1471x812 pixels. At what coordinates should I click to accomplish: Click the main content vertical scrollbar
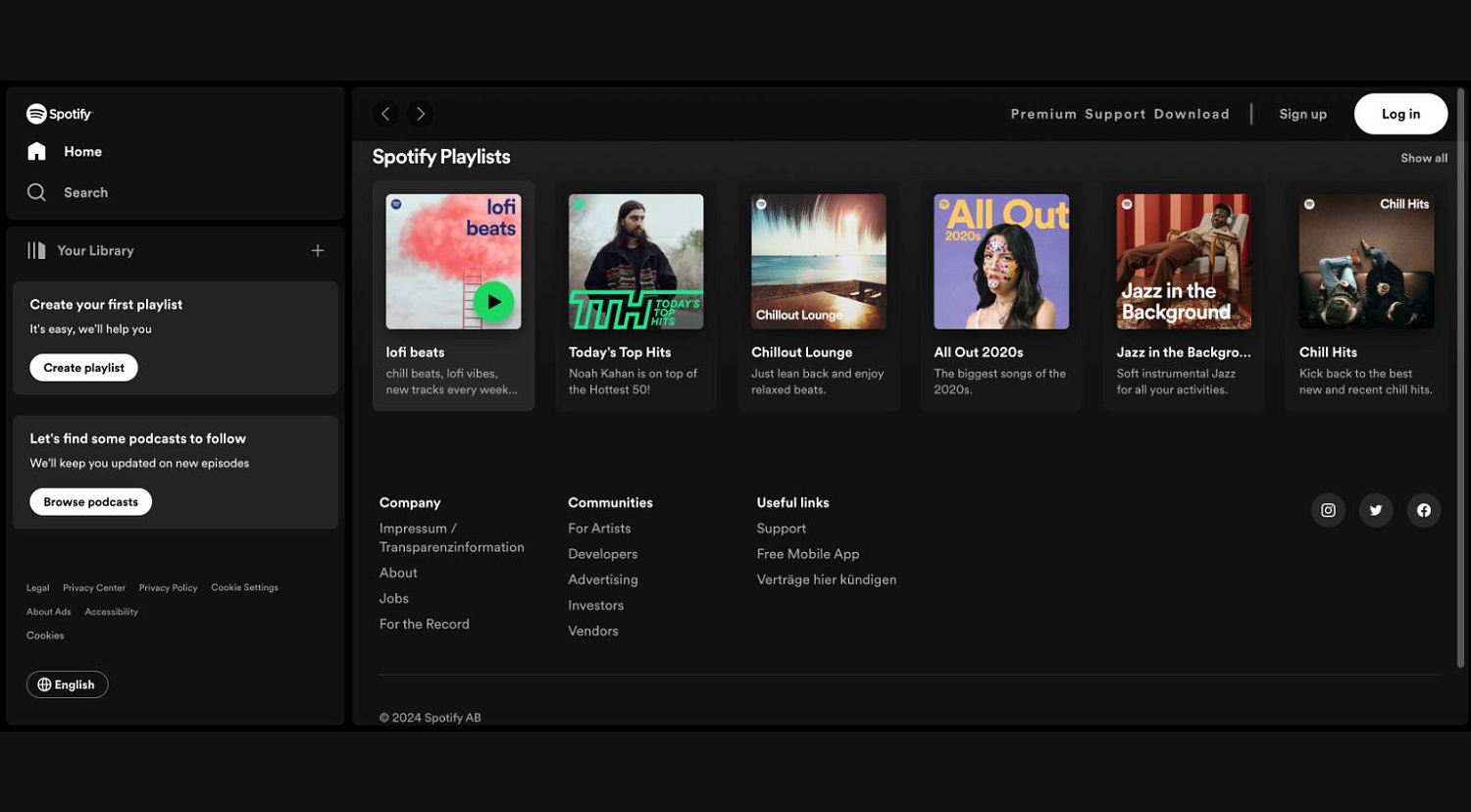tap(1460, 378)
